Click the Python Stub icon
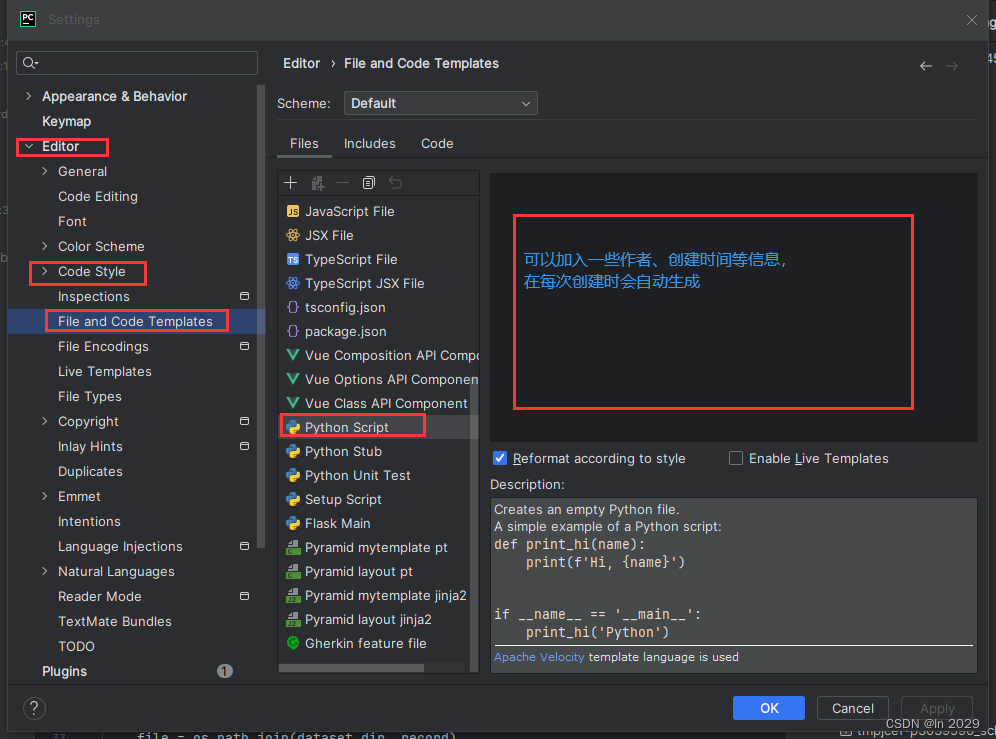The height and width of the screenshot is (739, 996). pos(293,451)
